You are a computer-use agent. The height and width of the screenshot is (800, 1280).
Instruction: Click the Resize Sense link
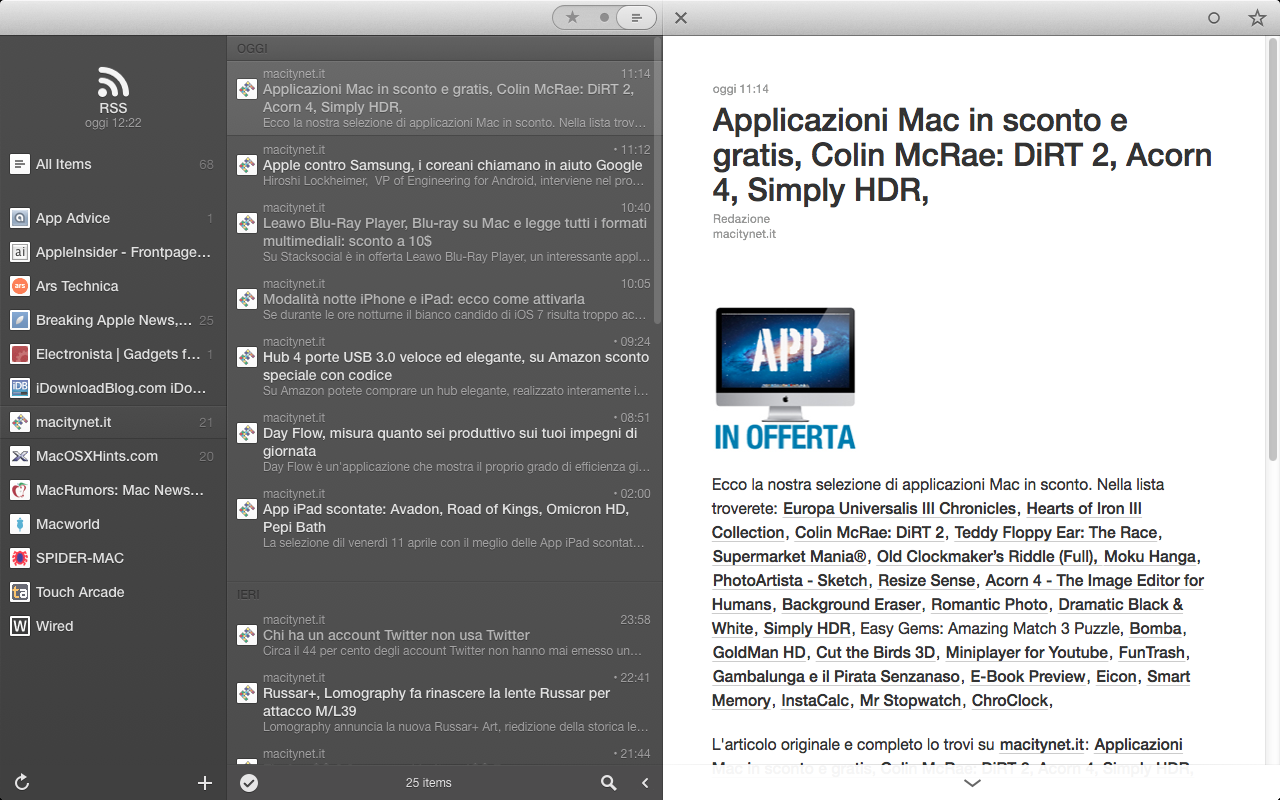[926, 580]
